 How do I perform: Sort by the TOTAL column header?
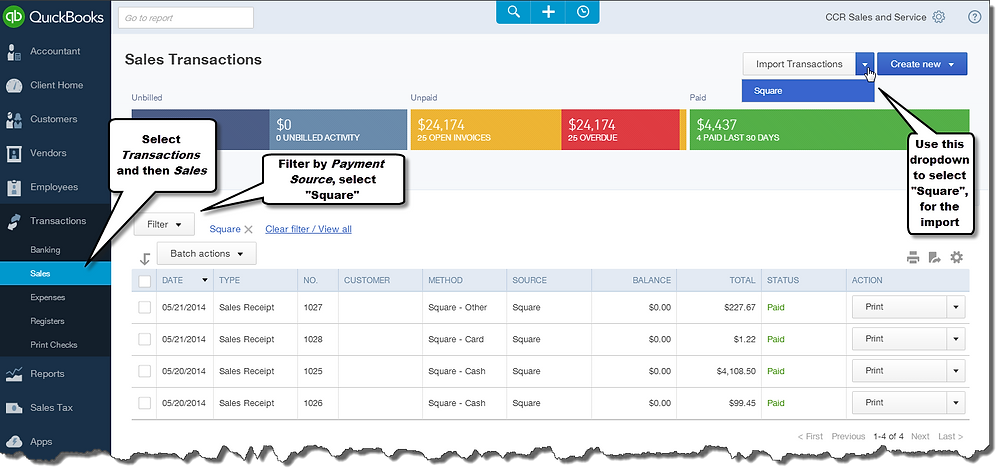742,280
